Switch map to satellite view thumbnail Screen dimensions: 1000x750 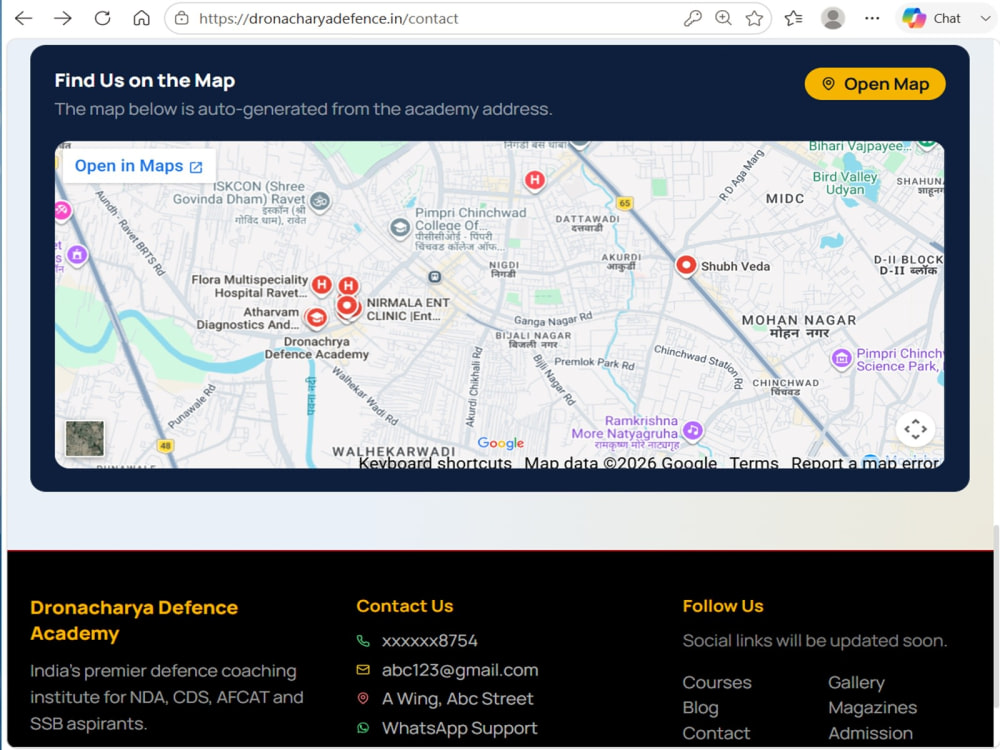click(85, 438)
